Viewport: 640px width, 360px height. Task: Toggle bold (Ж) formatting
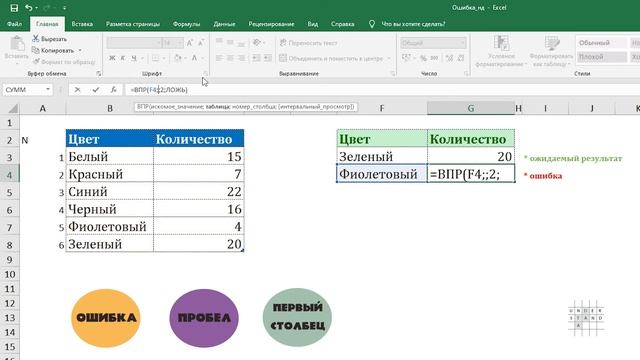point(112,58)
